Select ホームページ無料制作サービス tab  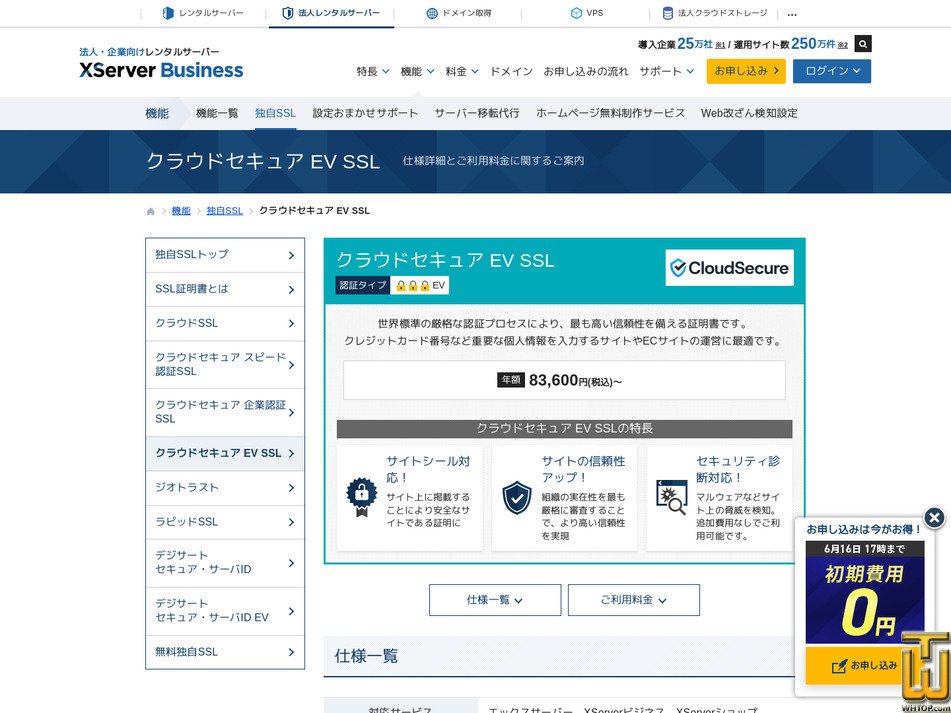pos(610,113)
